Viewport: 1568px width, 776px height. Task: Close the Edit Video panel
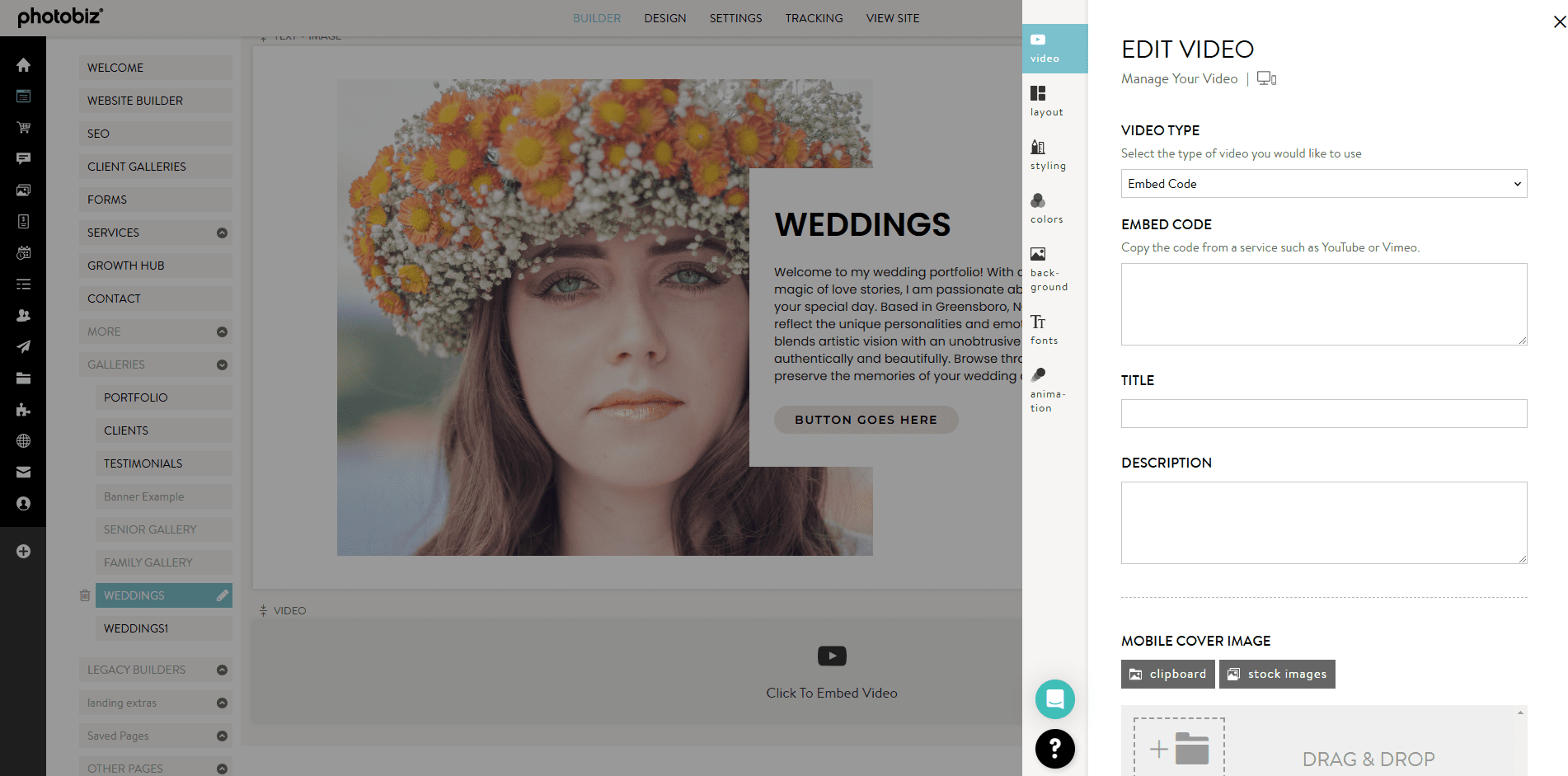[1559, 22]
